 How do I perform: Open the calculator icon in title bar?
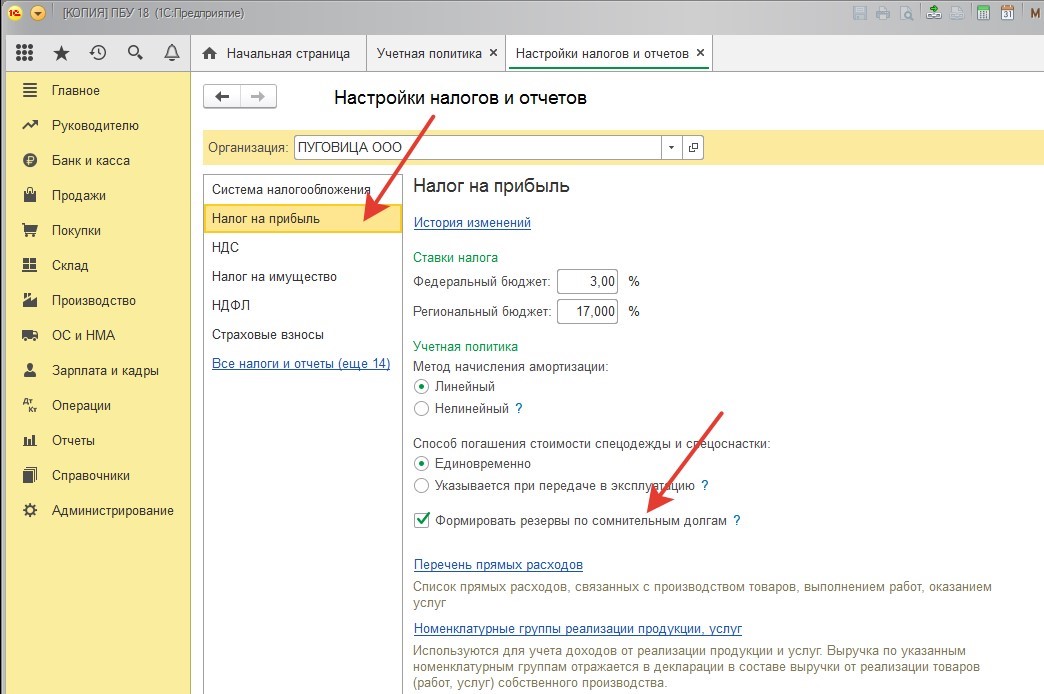(x=983, y=13)
